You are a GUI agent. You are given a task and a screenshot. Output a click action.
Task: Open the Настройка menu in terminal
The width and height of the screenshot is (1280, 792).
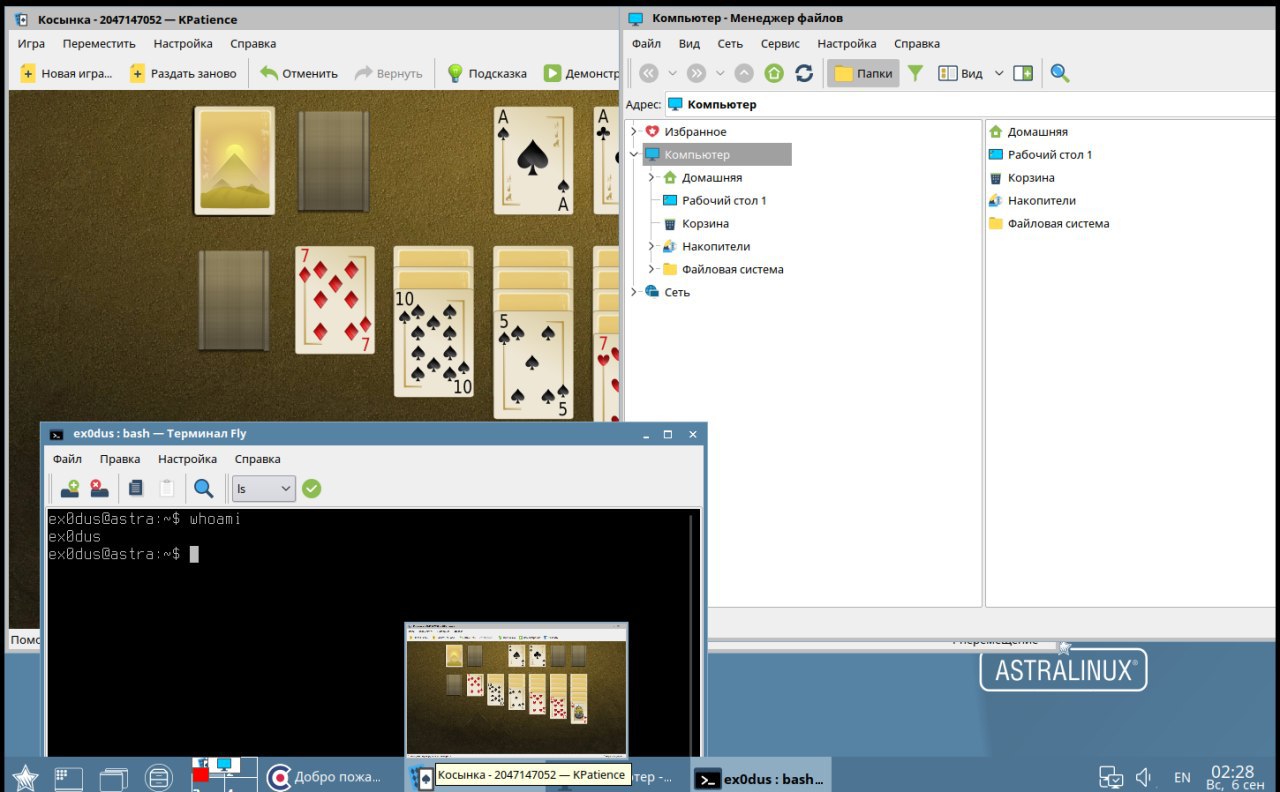click(187, 459)
